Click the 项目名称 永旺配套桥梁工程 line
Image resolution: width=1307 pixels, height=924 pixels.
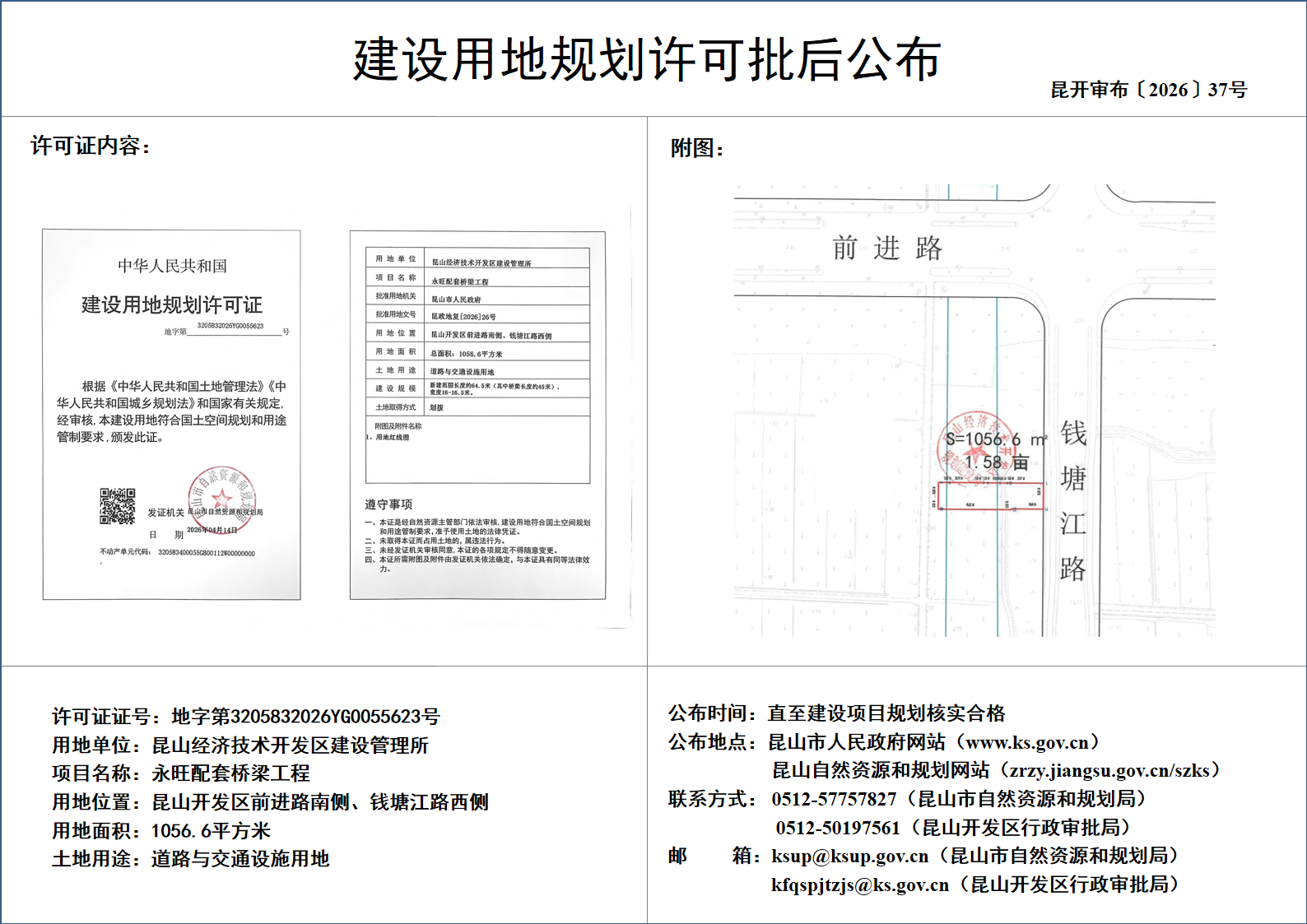tap(181, 773)
